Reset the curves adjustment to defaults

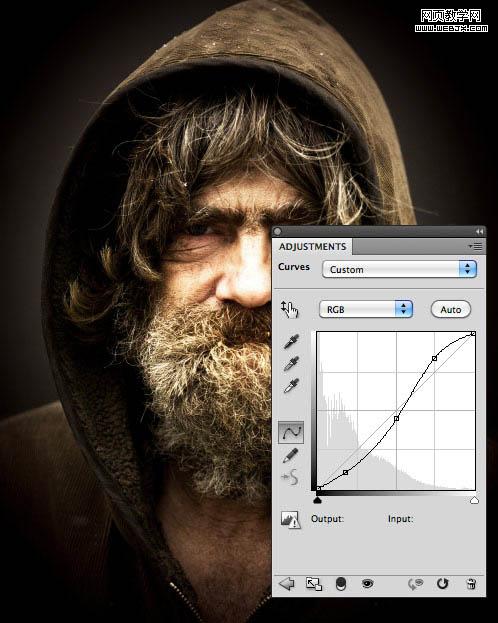(442, 584)
